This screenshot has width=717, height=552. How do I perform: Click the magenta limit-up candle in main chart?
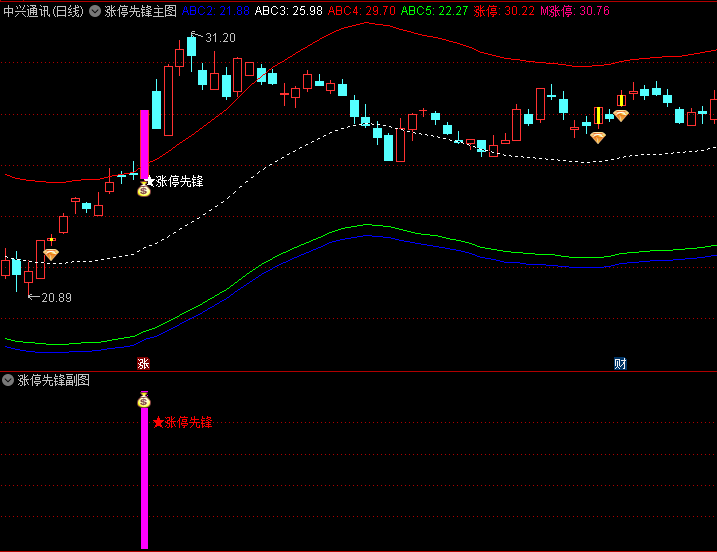144,145
